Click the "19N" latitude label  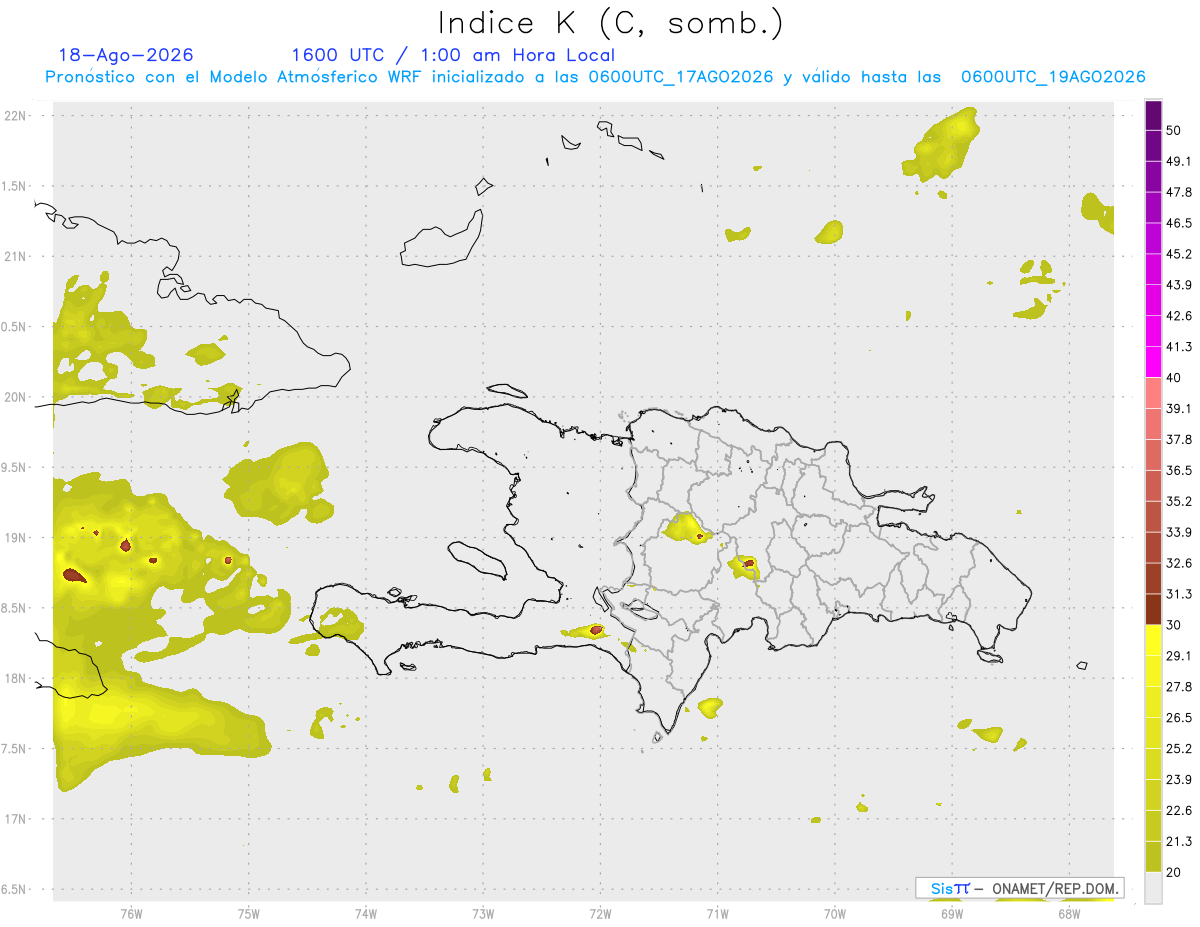[17, 538]
